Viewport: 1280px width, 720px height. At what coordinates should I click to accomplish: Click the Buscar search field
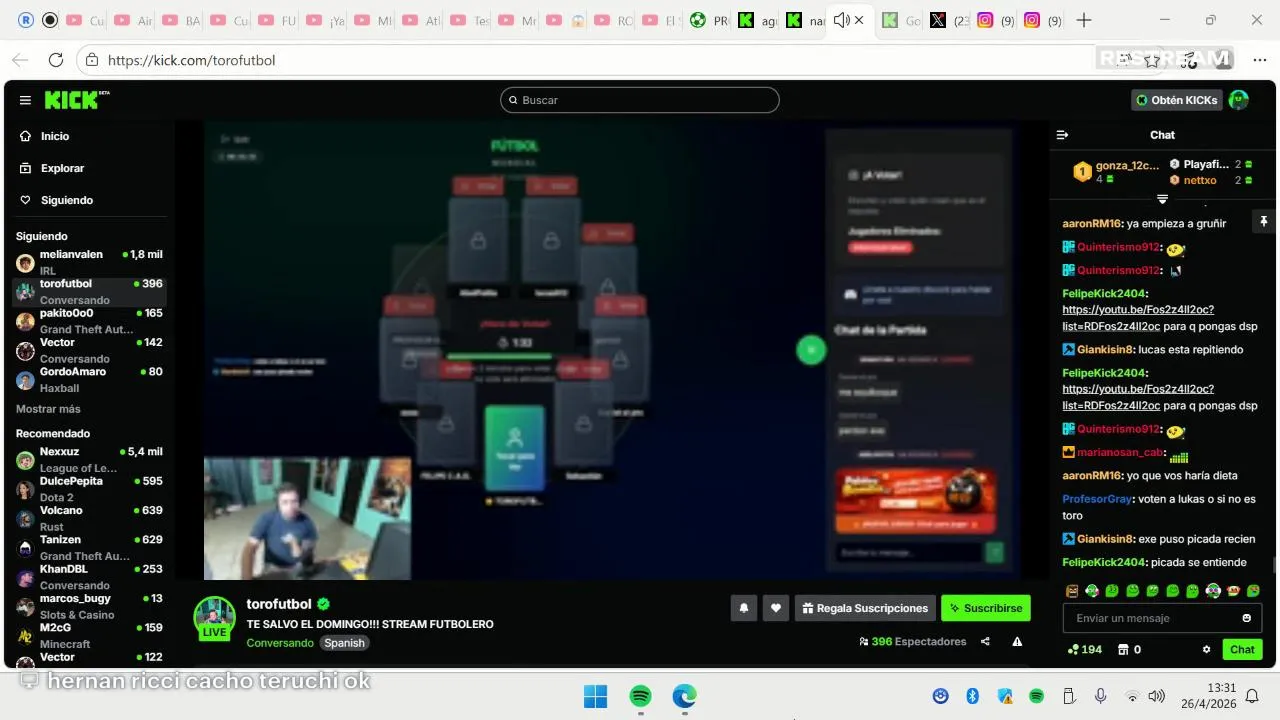[639, 100]
